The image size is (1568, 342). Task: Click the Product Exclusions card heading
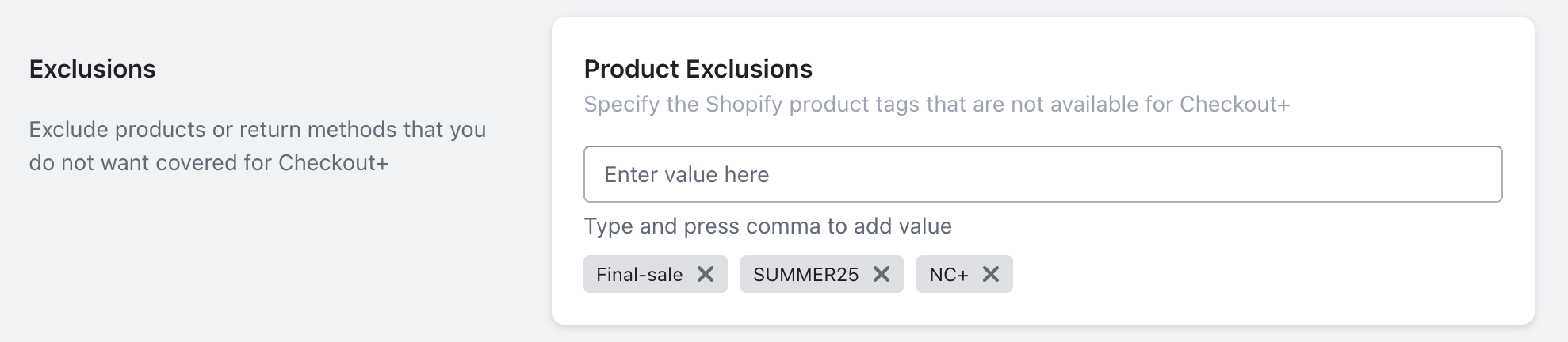pyautogui.click(x=698, y=69)
